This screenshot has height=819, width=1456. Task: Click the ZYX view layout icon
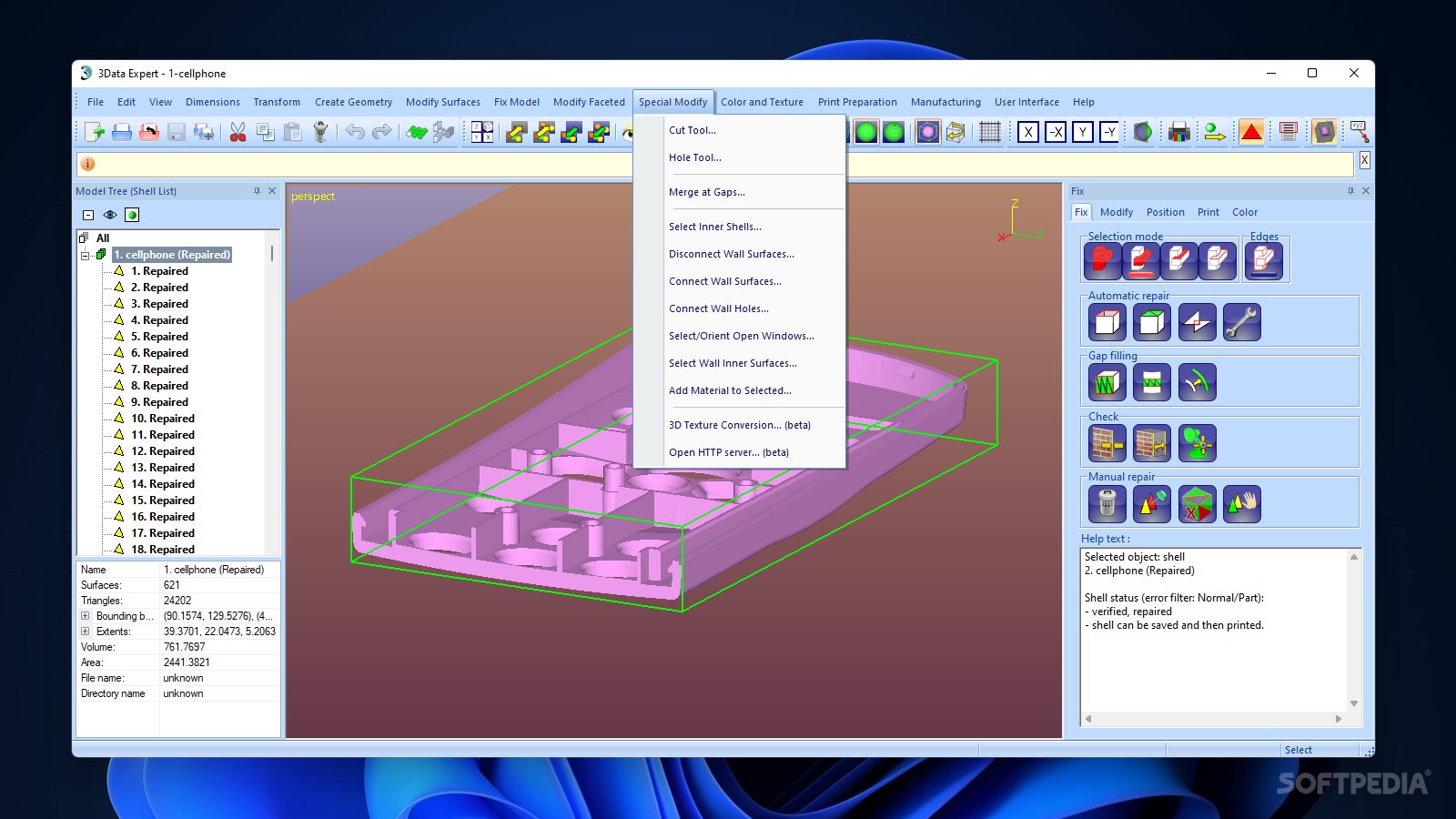tap(482, 133)
